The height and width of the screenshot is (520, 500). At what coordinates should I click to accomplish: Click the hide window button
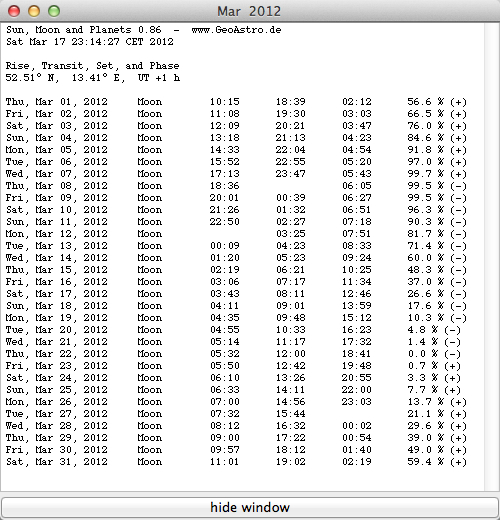(250, 507)
